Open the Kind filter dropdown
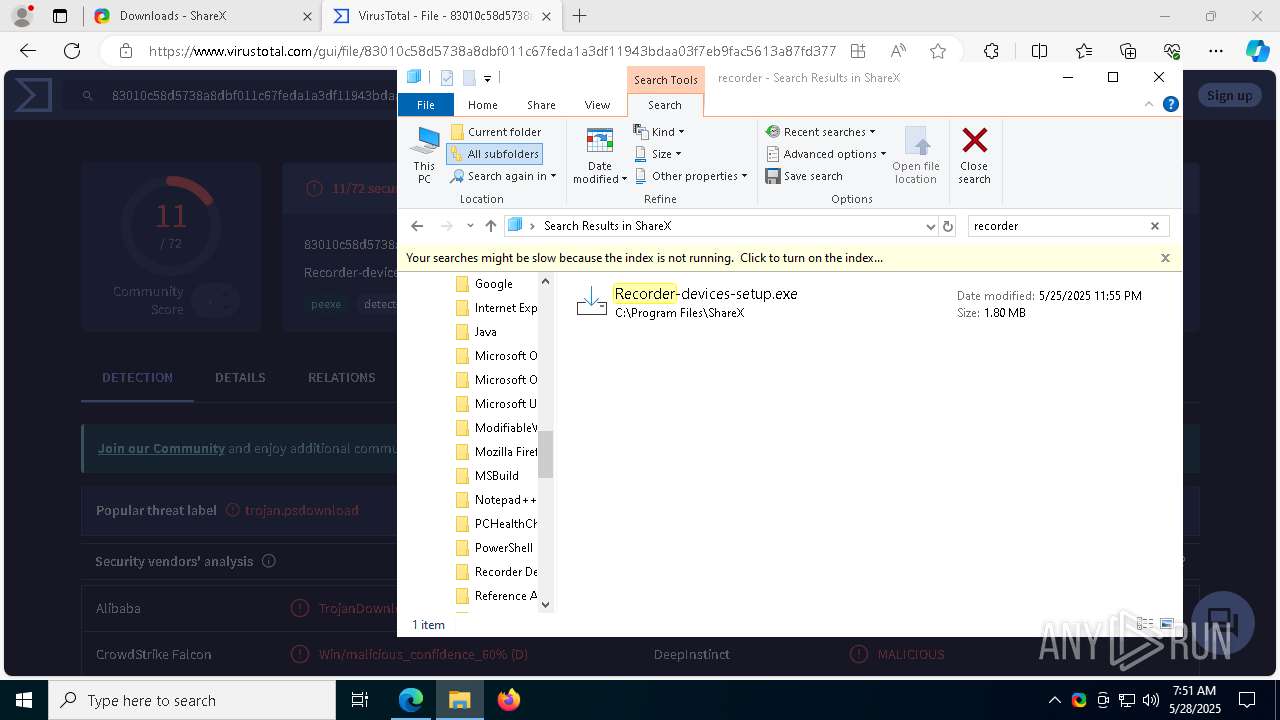 click(x=659, y=132)
